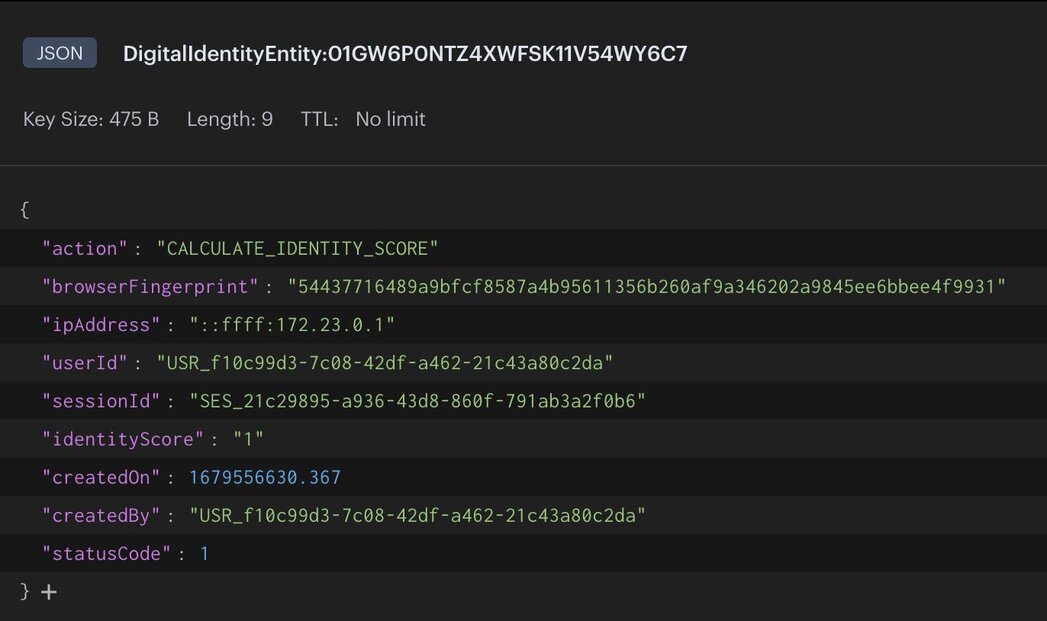Click the TTL value showing No limit
The image size is (1047, 621).
pyautogui.click(x=390, y=119)
